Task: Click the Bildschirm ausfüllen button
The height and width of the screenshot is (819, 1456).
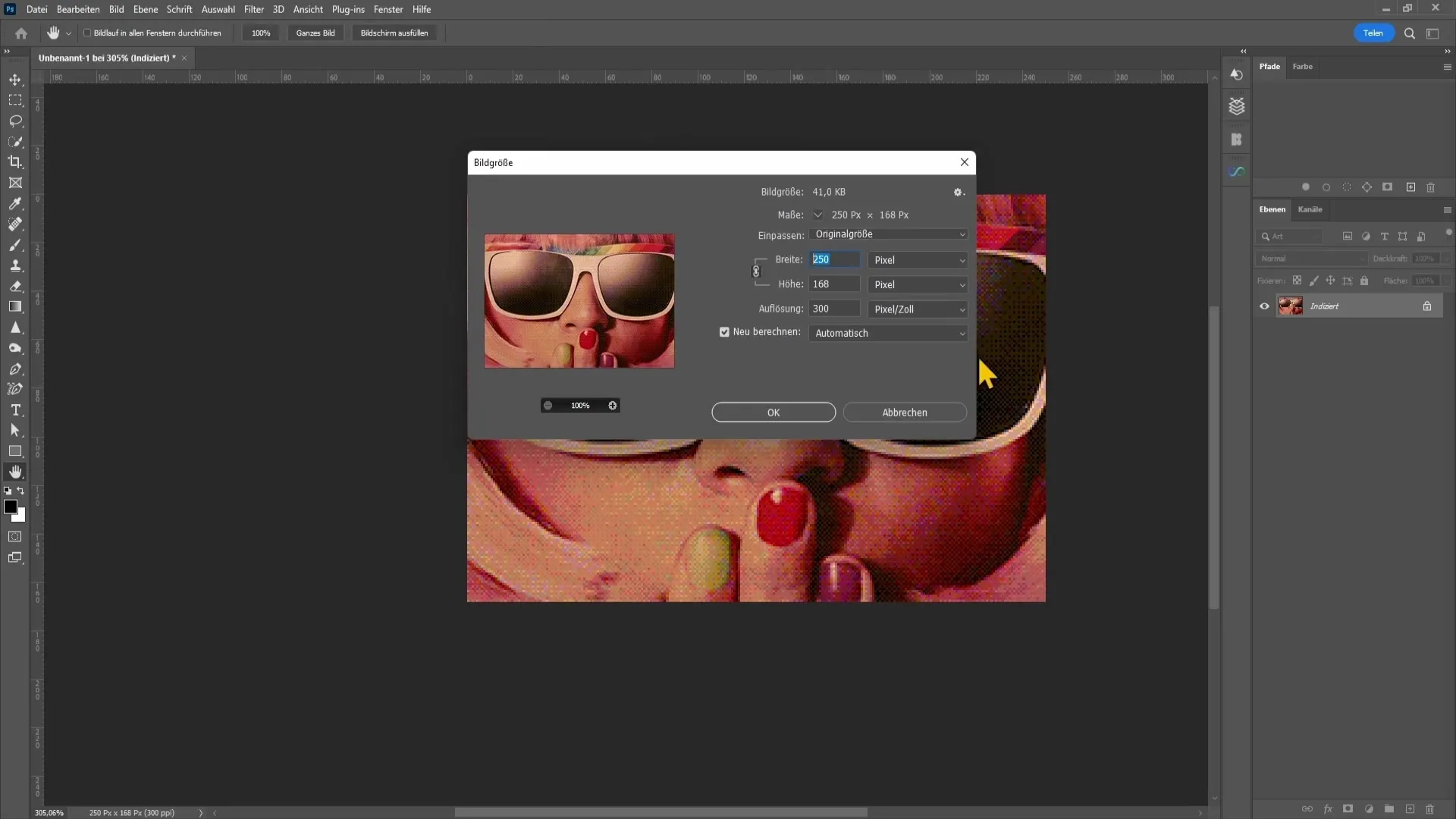Action: [394, 33]
